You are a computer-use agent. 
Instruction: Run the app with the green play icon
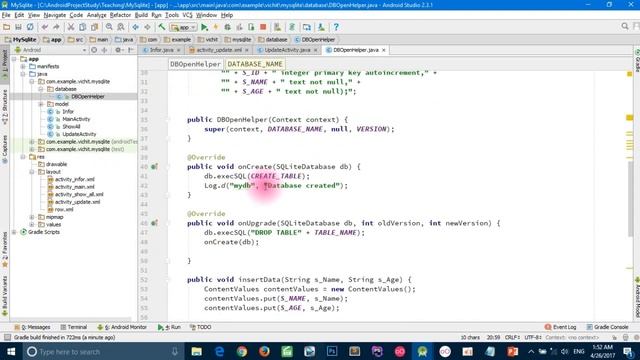pos(204,27)
